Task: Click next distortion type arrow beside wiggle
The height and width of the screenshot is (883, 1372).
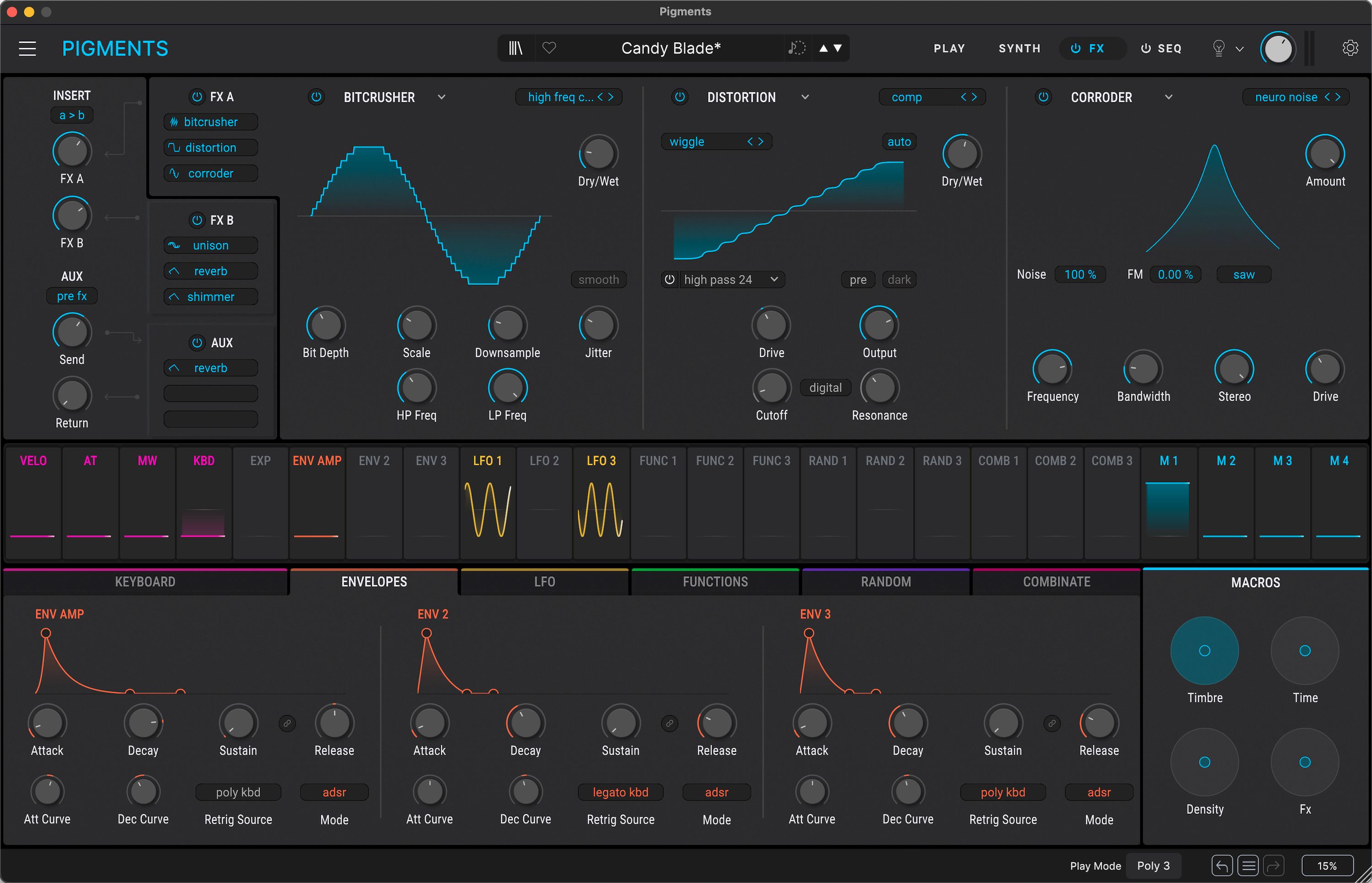Action: [761, 142]
